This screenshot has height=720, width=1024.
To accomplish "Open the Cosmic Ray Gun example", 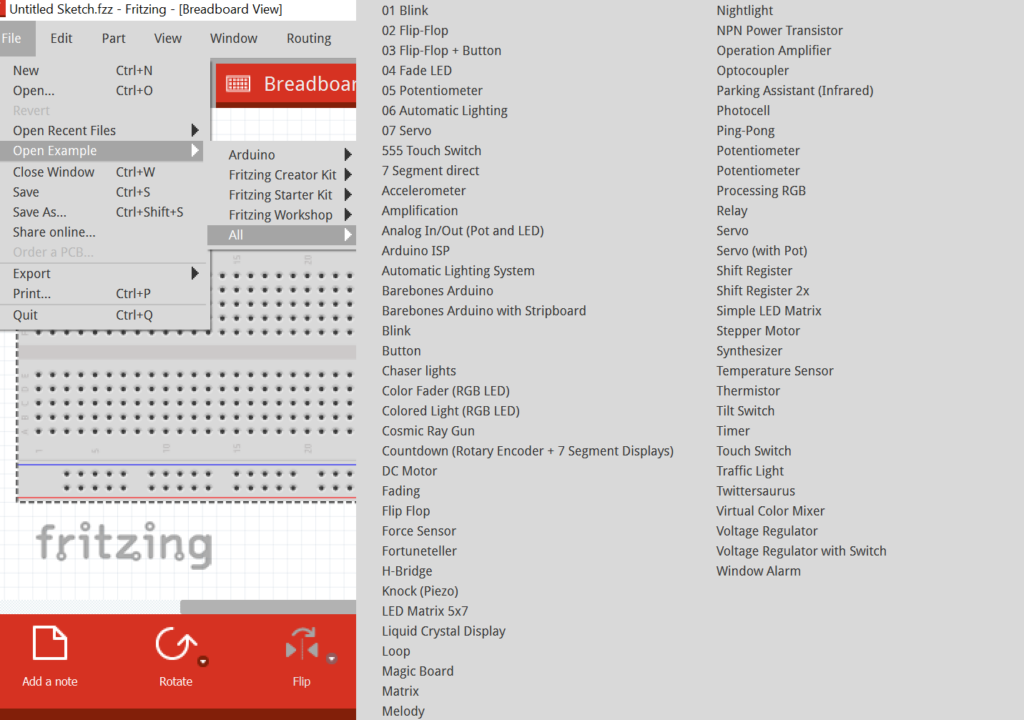I will (x=428, y=431).
